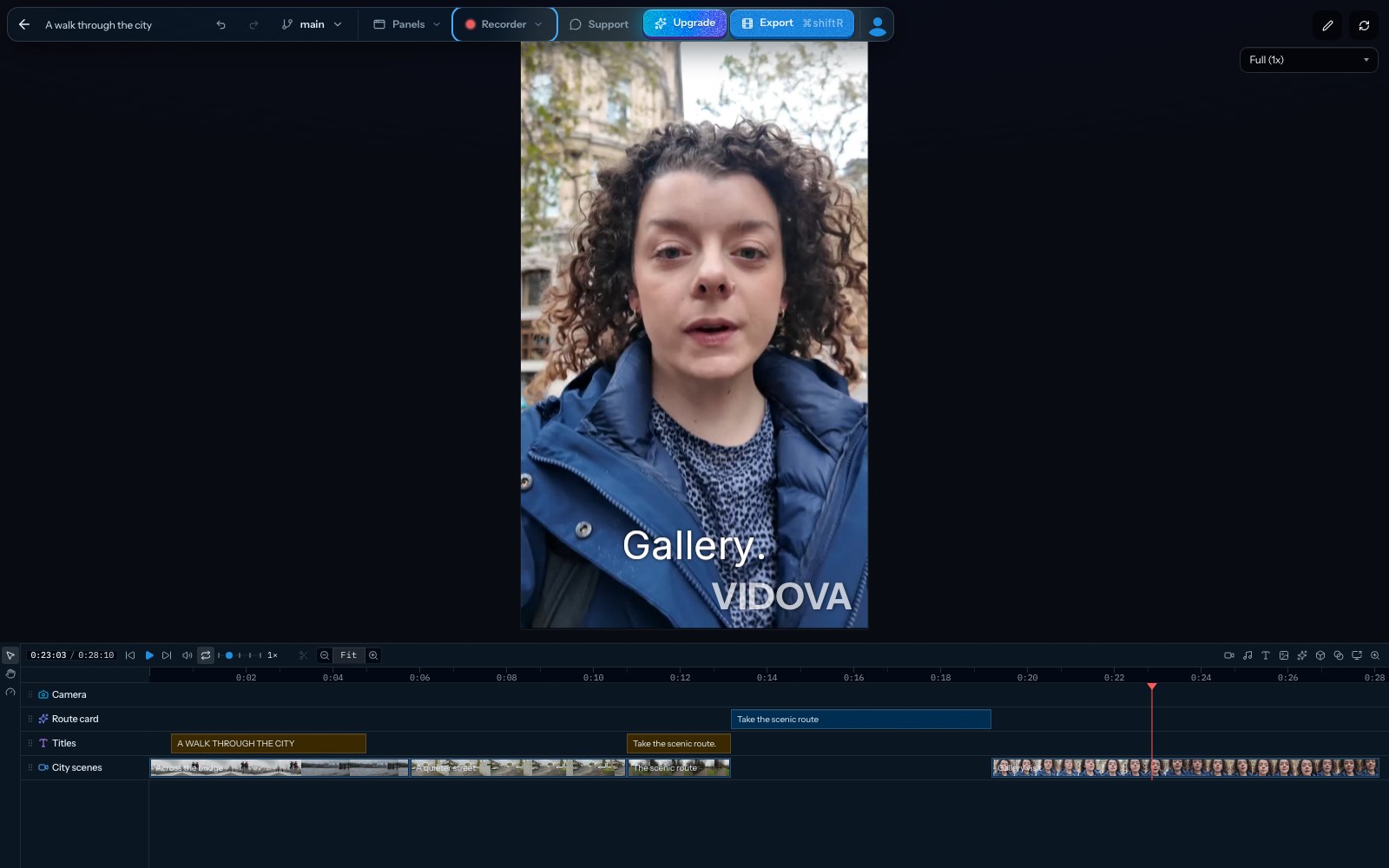Viewport: 1389px width, 868px height.
Task: Select the speed gauge tool
Action: [10, 692]
